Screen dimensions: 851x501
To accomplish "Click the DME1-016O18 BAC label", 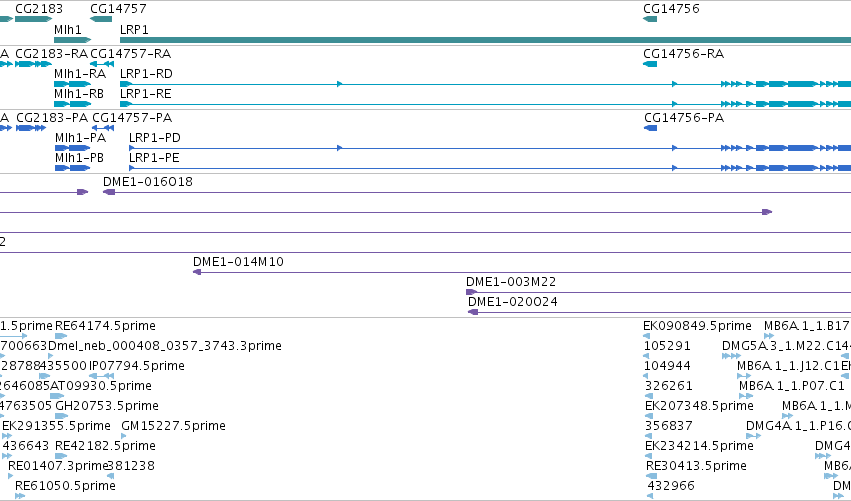I will pos(148,182).
